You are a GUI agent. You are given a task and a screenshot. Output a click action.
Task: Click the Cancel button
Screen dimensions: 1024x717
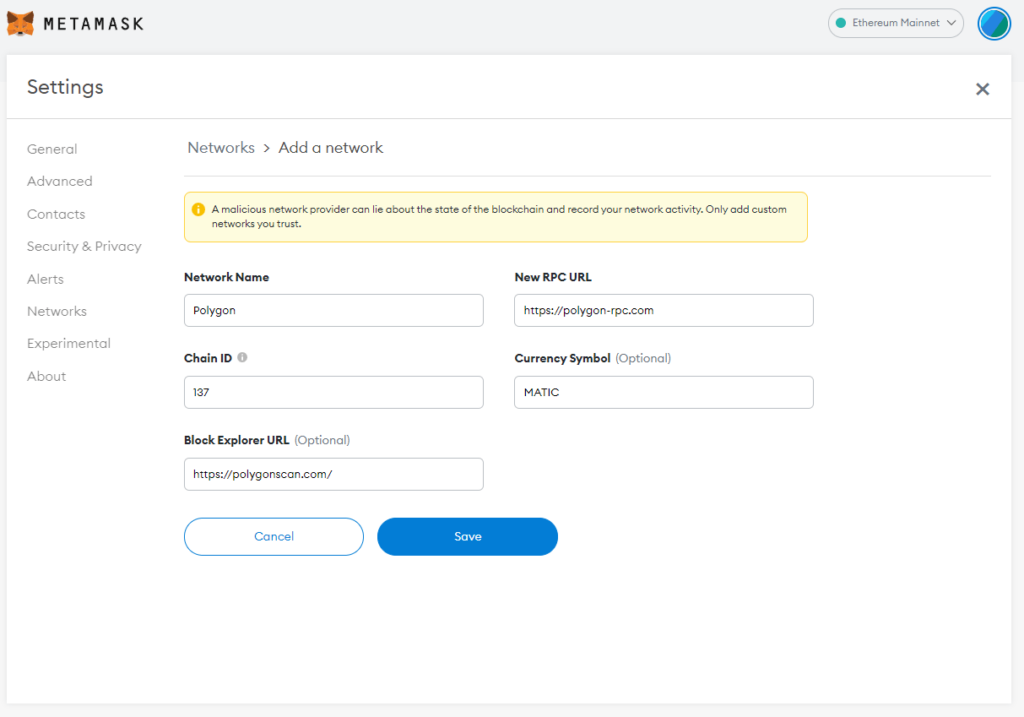click(274, 537)
